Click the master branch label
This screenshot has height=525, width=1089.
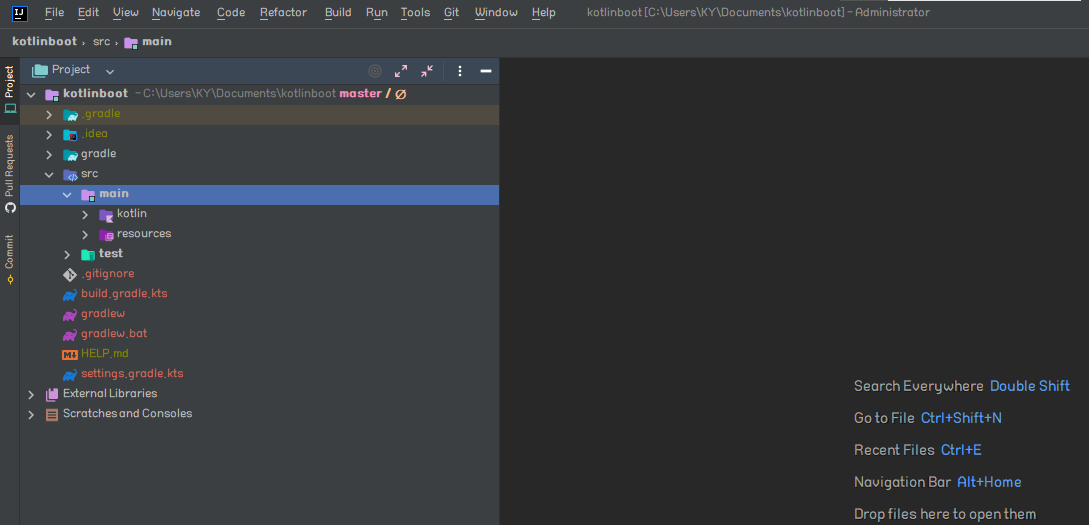[360, 94]
